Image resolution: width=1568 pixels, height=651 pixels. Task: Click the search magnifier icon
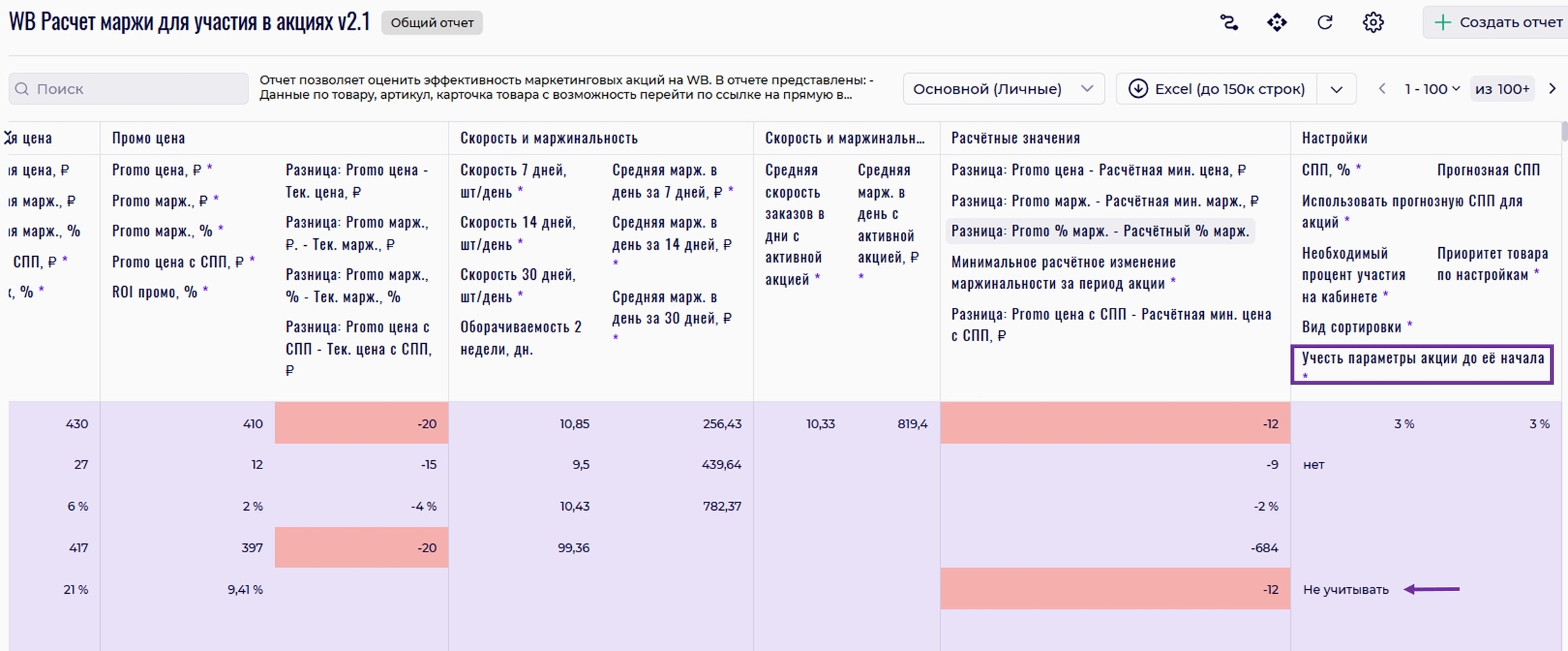click(x=22, y=89)
